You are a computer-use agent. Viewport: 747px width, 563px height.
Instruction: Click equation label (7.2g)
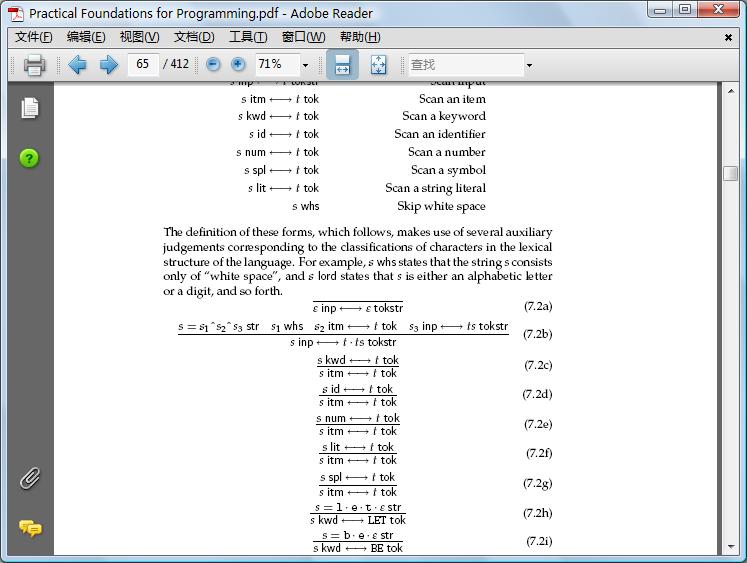(x=537, y=483)
